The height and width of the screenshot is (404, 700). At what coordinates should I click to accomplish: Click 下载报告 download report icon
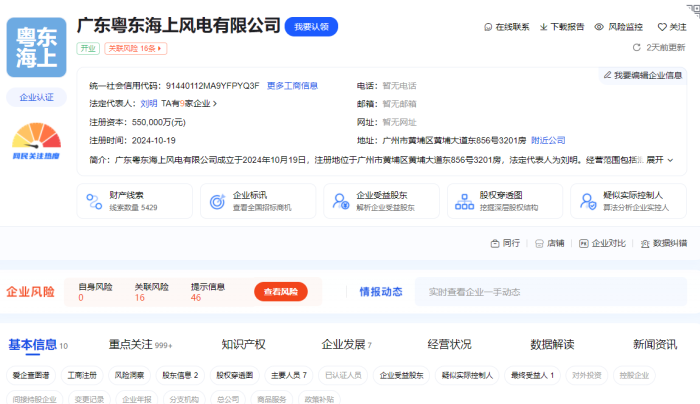(x=543, y=27)
